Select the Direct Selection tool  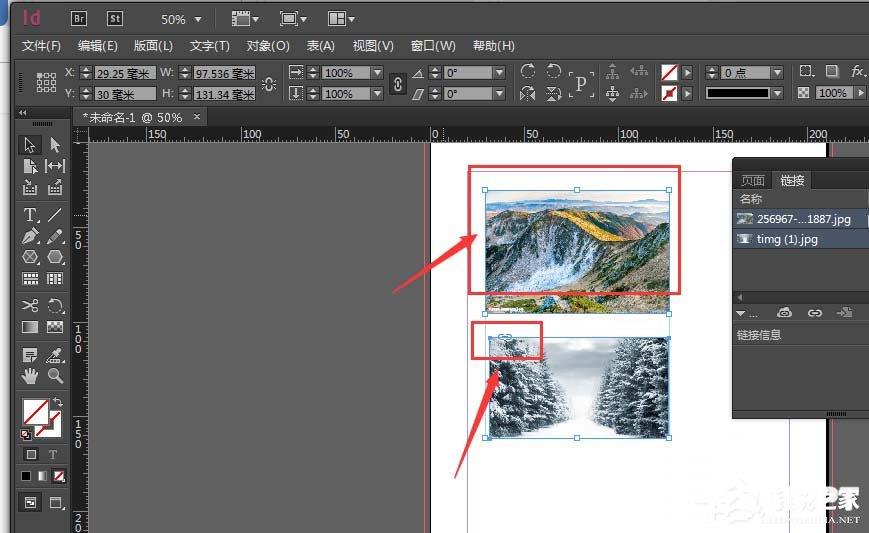[x=54, y=145]
